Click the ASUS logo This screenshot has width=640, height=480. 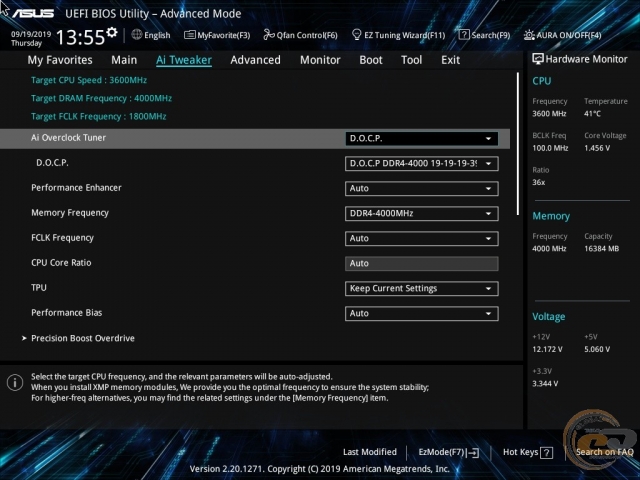click(x=33, y=13)
